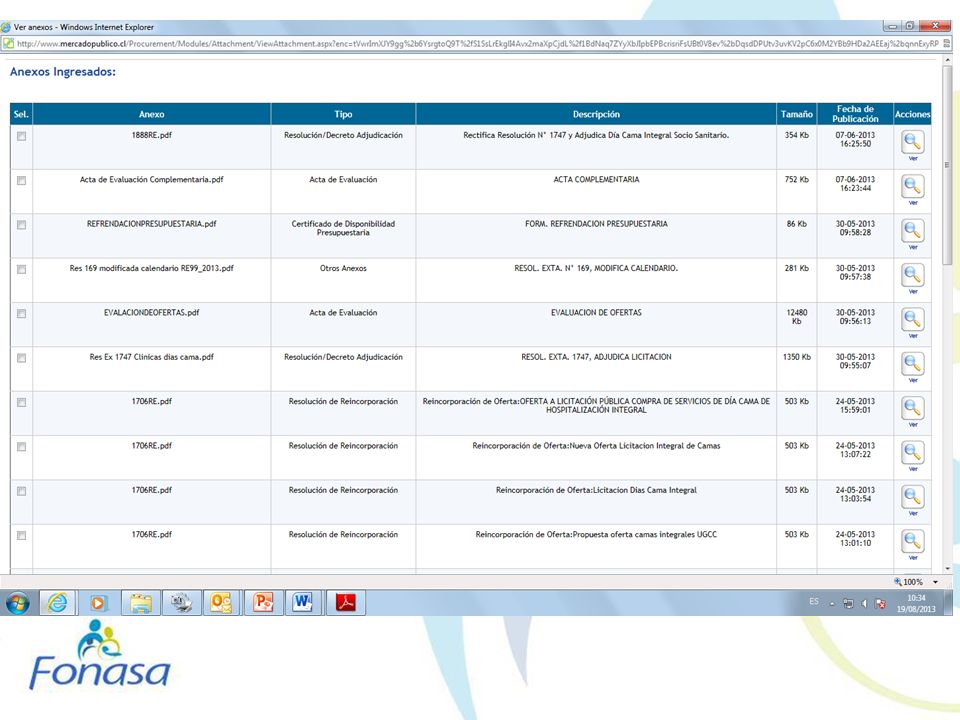The height and width of the screenshot is (720, 960).
Task: Open Adobe Reader taskbar icon
Action: click(x=346, y=603)
